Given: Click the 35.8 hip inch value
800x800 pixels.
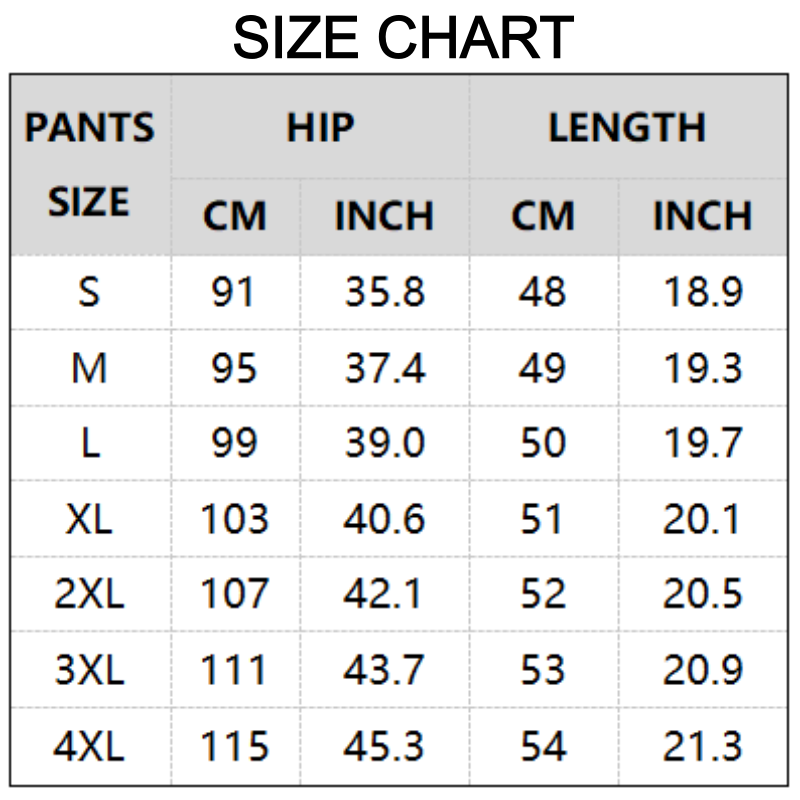Looking at the screenshot, I should pyautogui.click(x=385, y=292).
